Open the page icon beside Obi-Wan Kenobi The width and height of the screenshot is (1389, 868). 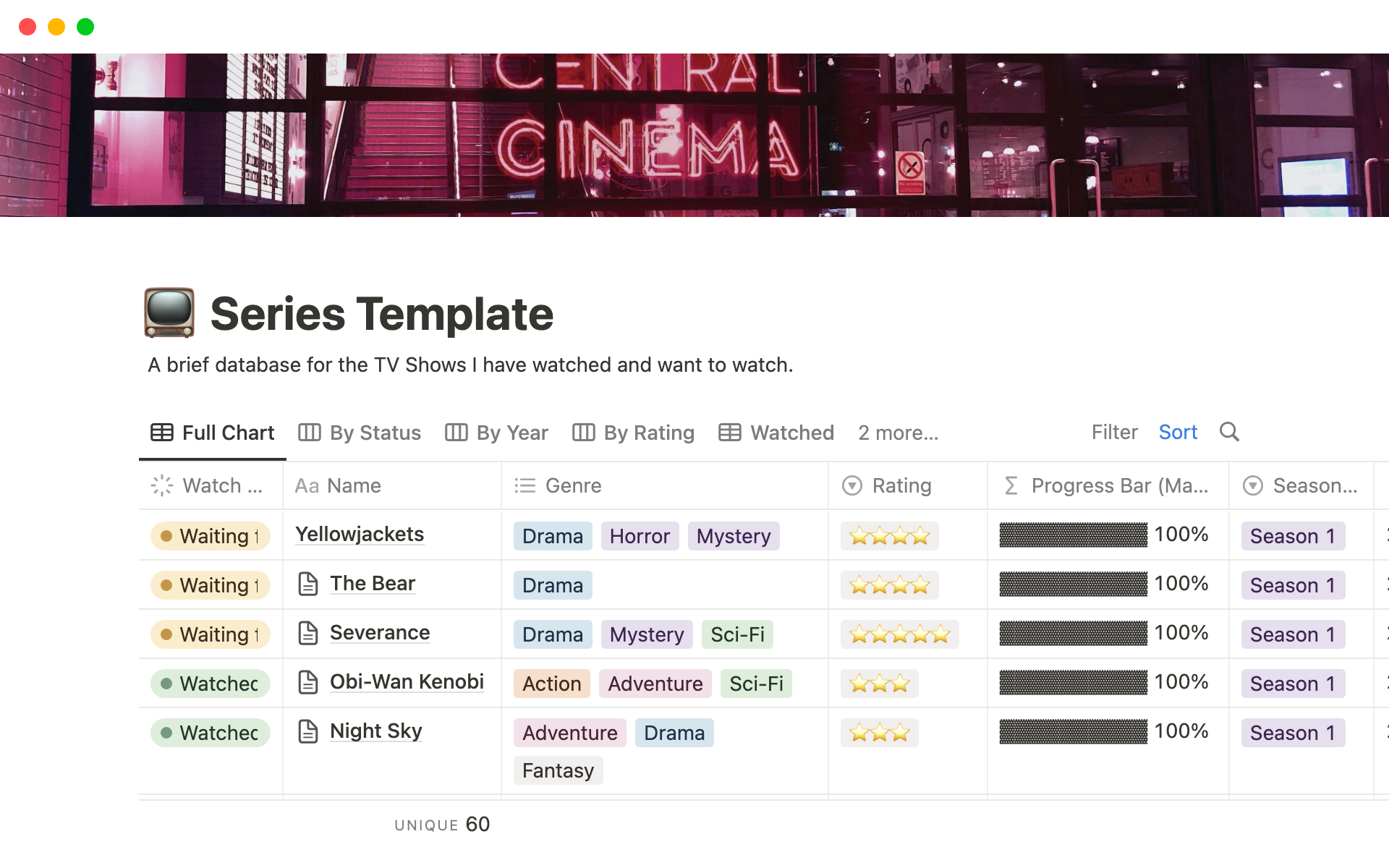click(x=308, y=681)
